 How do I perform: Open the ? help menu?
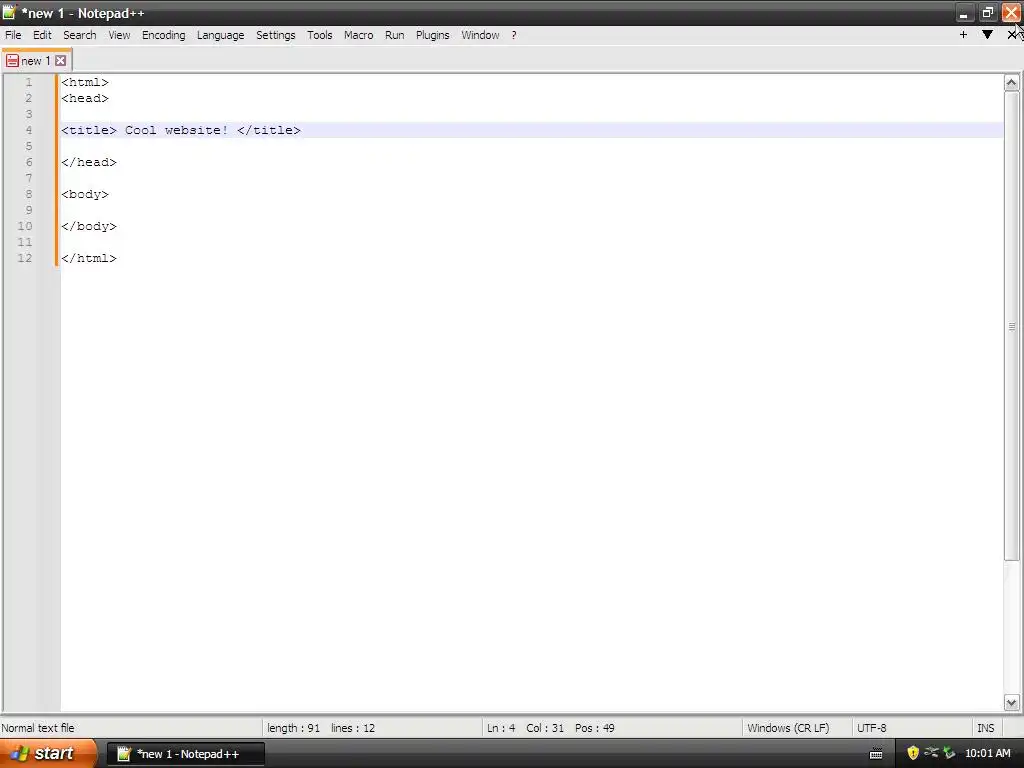coord(514,35)
